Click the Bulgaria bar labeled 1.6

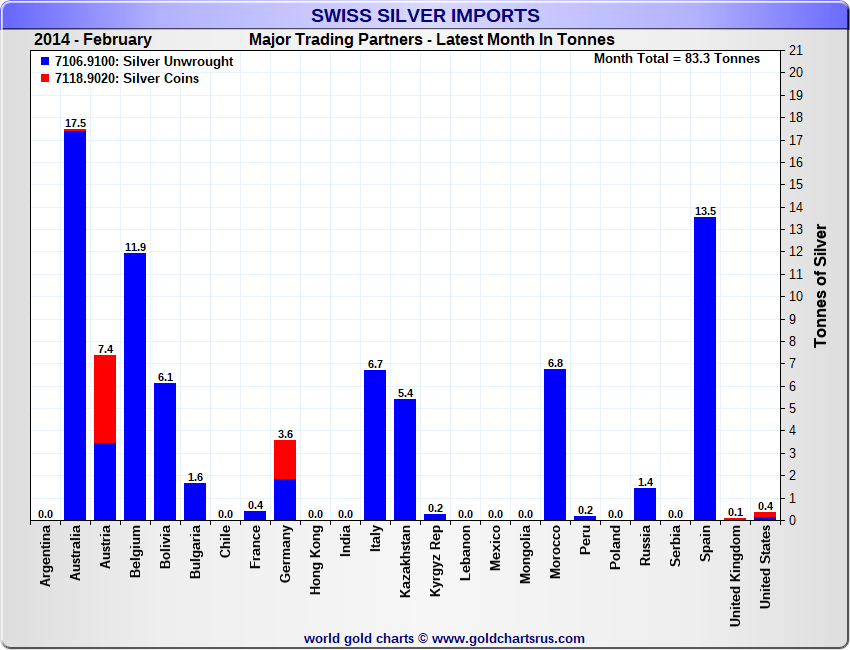(195, 502)
